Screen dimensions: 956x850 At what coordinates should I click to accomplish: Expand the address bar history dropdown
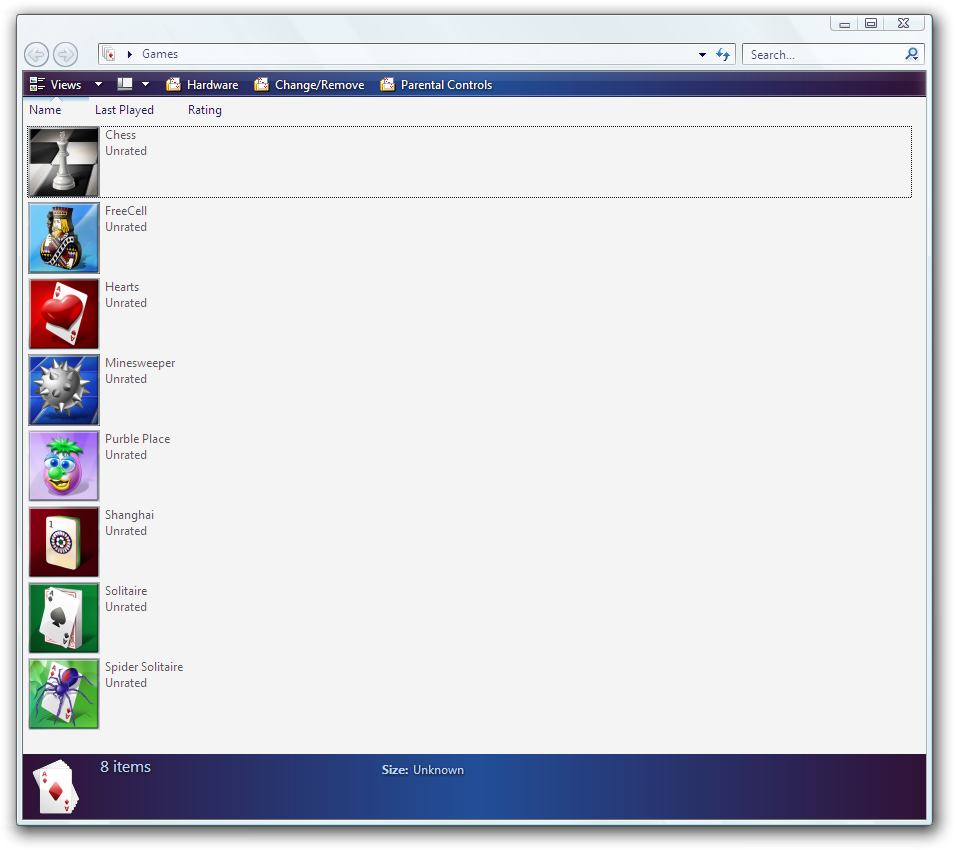[x=702, y=54]
